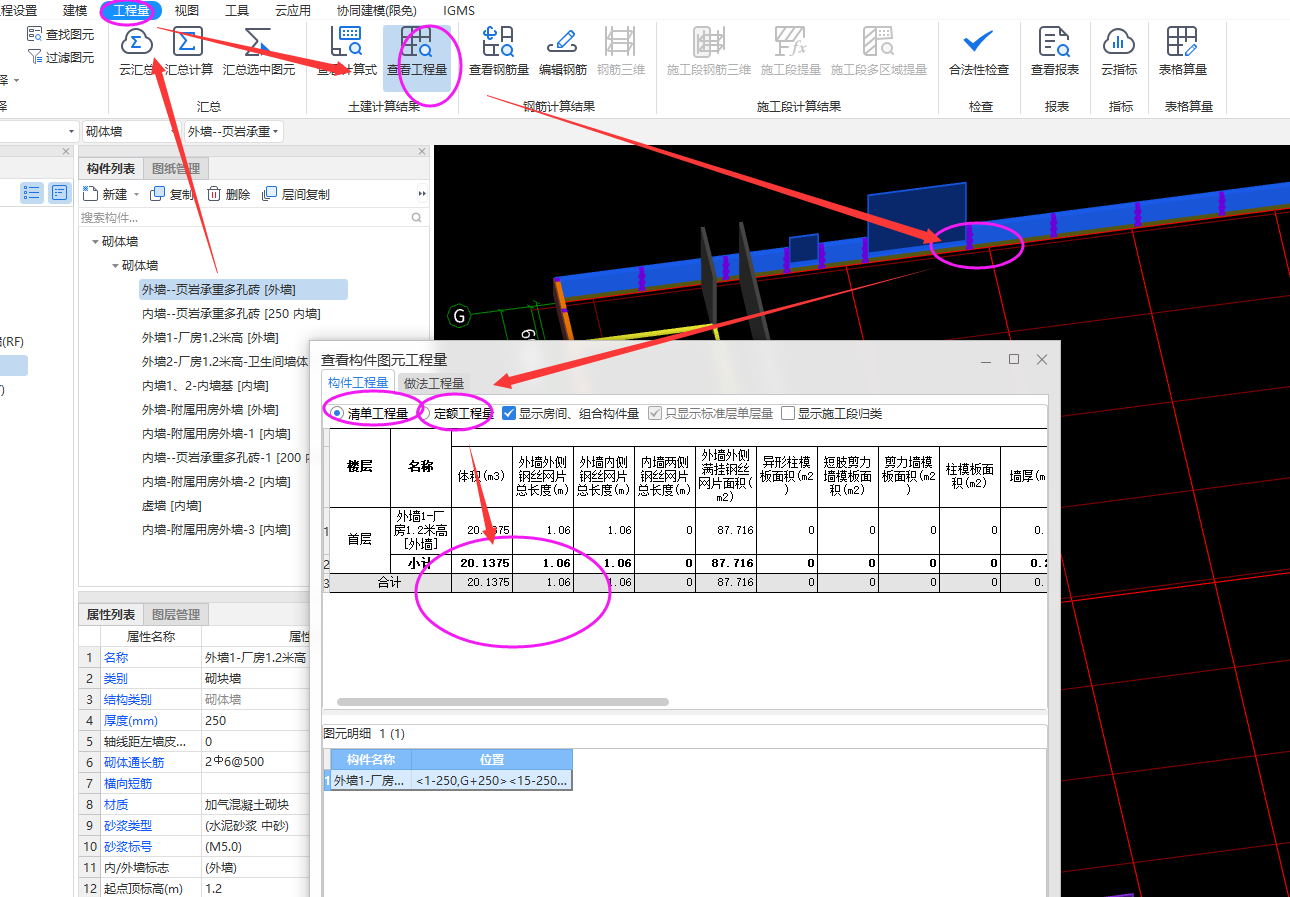Select 内墙--页岩承重多孔砖 [250 内墙]
1290x897 pixels.
(231, 314)
